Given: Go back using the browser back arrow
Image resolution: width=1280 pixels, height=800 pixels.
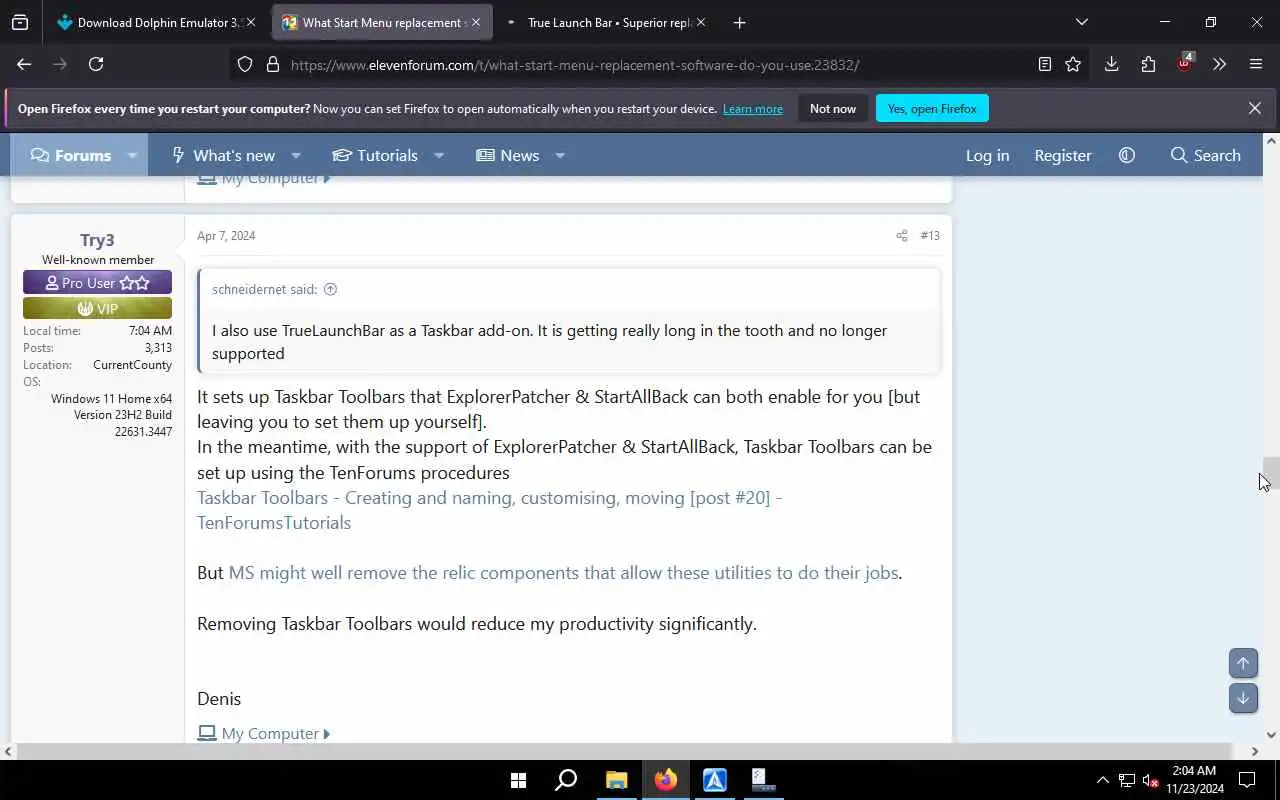Looking at the screenshot, I should tap(24, 64).
